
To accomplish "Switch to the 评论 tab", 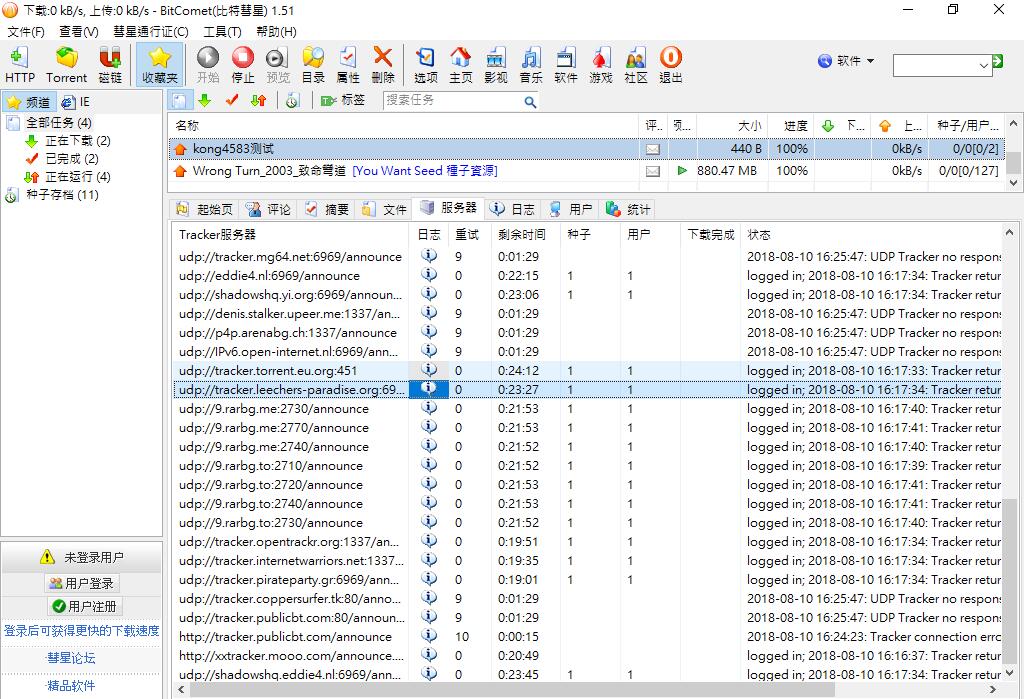I will pyautogui.click(x=268, y=209).
